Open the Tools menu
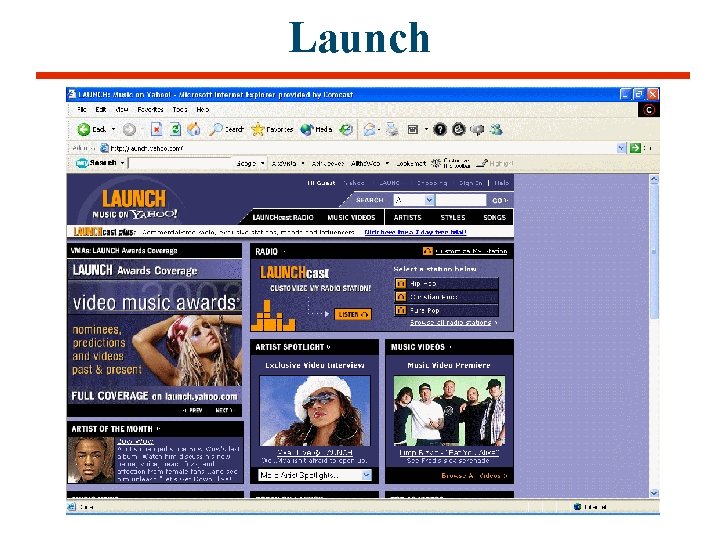Viewport: 720px width, 540px height. pos(180,109)
